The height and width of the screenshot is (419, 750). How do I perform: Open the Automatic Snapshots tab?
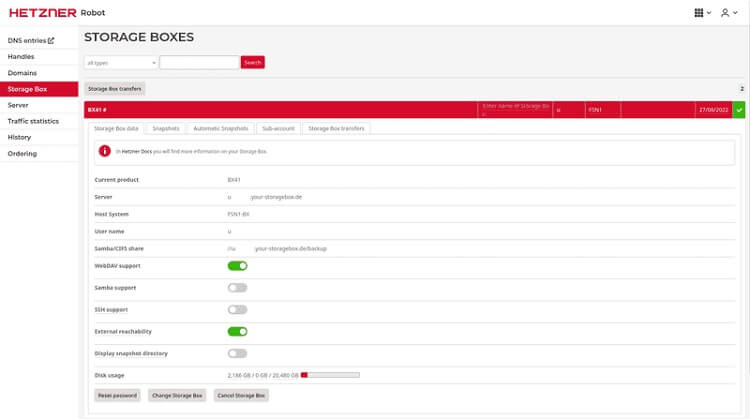[x=220, y=129]
